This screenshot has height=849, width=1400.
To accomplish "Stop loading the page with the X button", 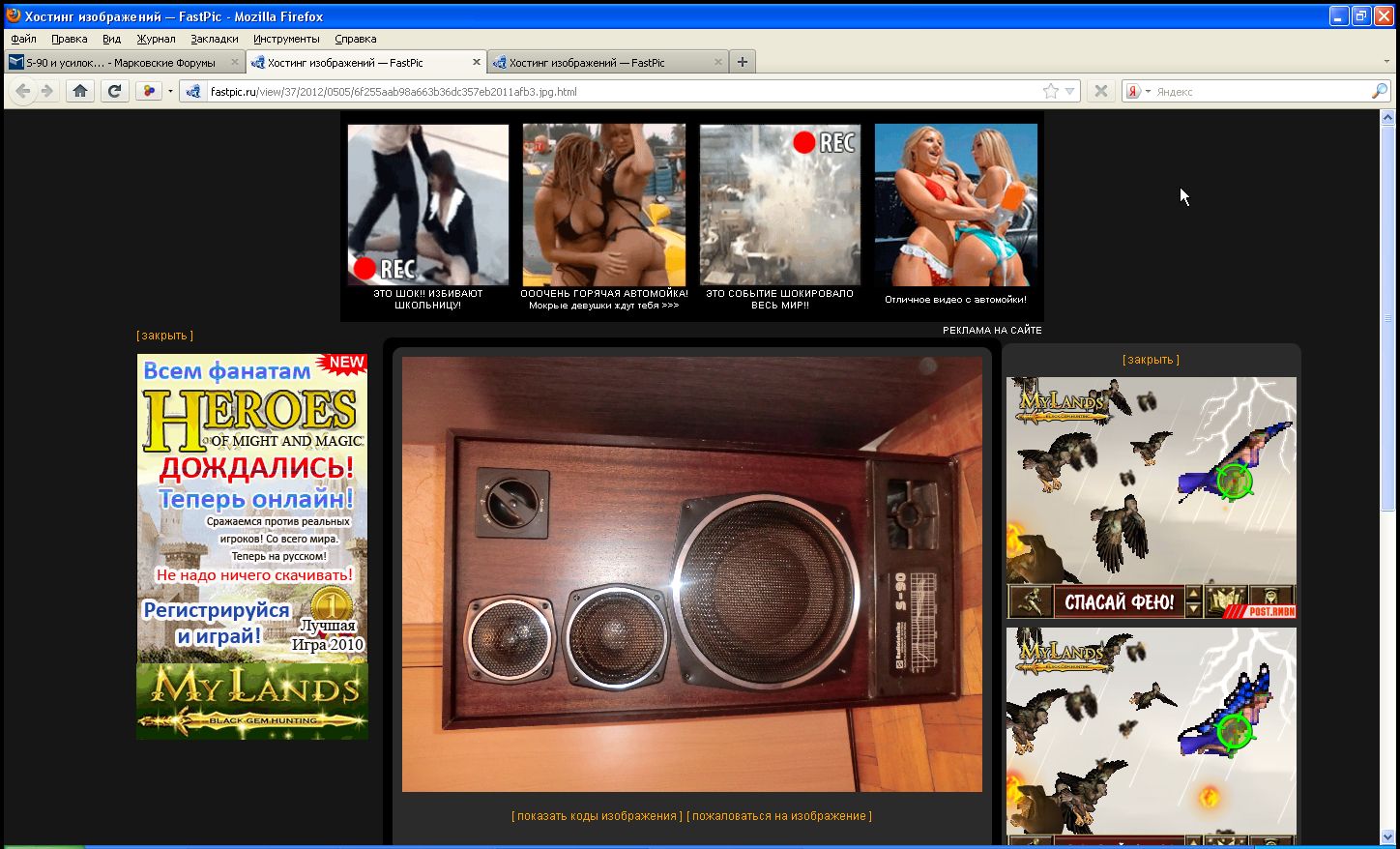I will (1100, 91).
